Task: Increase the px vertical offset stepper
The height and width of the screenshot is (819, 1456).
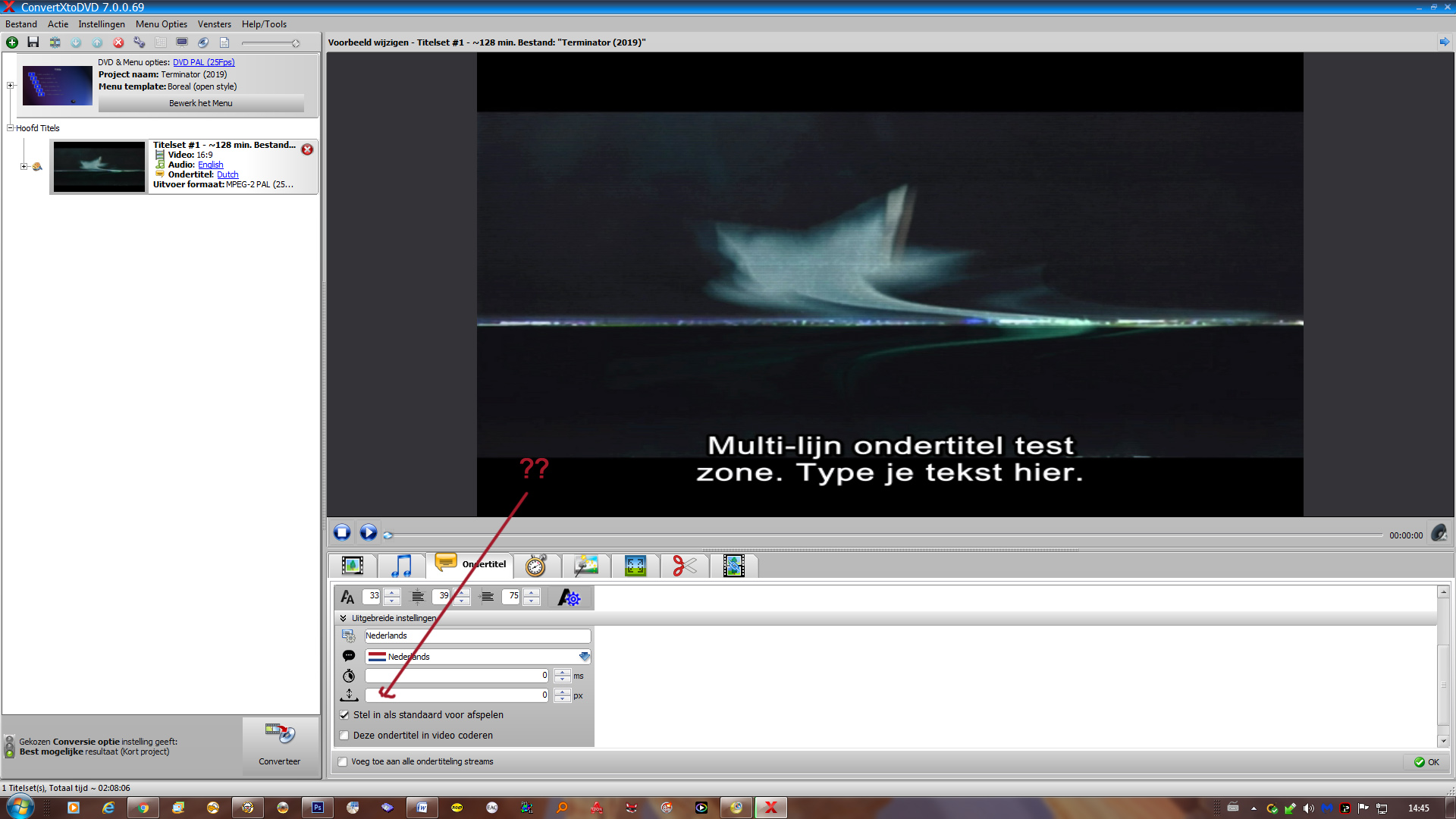Action: pos(562,692)
